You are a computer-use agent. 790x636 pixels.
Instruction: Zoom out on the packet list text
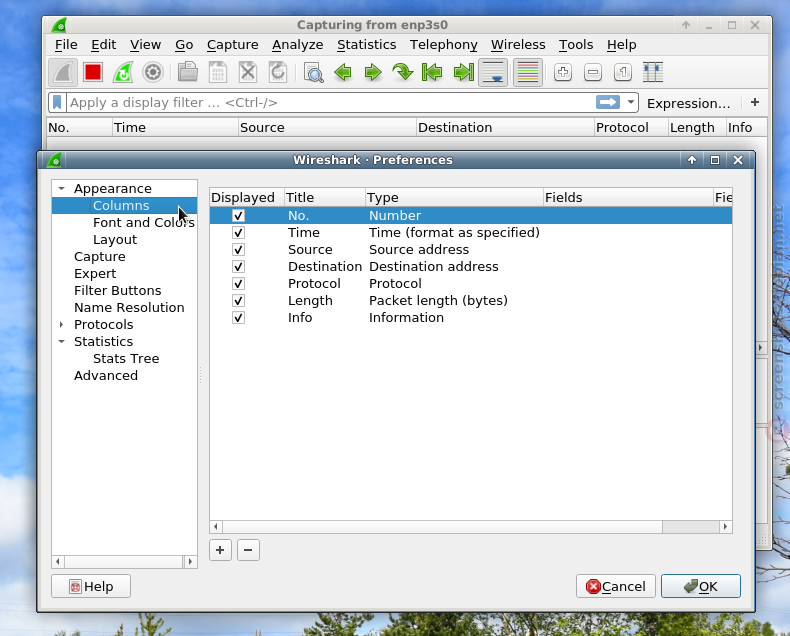pyautogui.click(x=593, y=73)
